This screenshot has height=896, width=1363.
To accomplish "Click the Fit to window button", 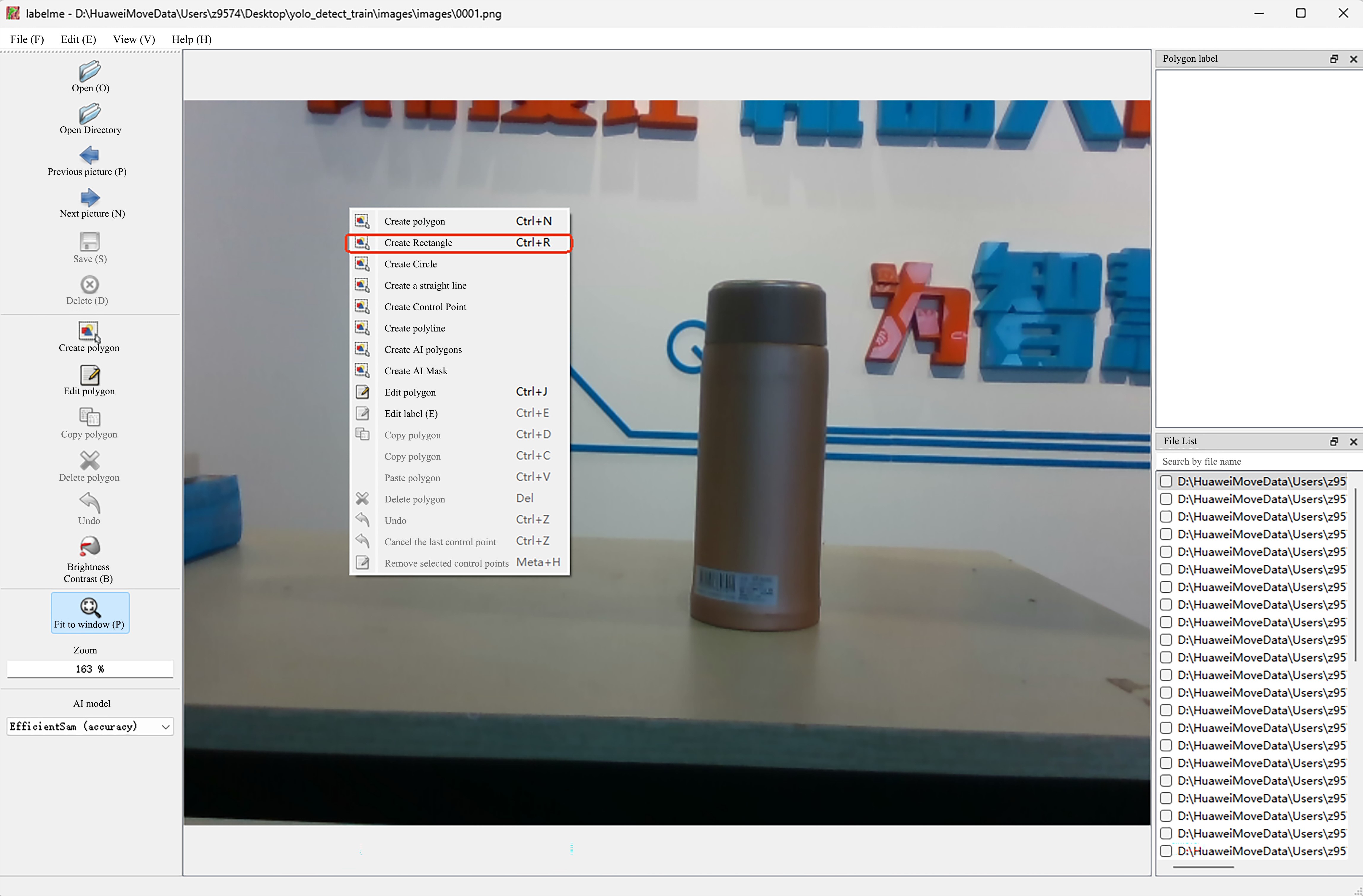I will (89, 612).
